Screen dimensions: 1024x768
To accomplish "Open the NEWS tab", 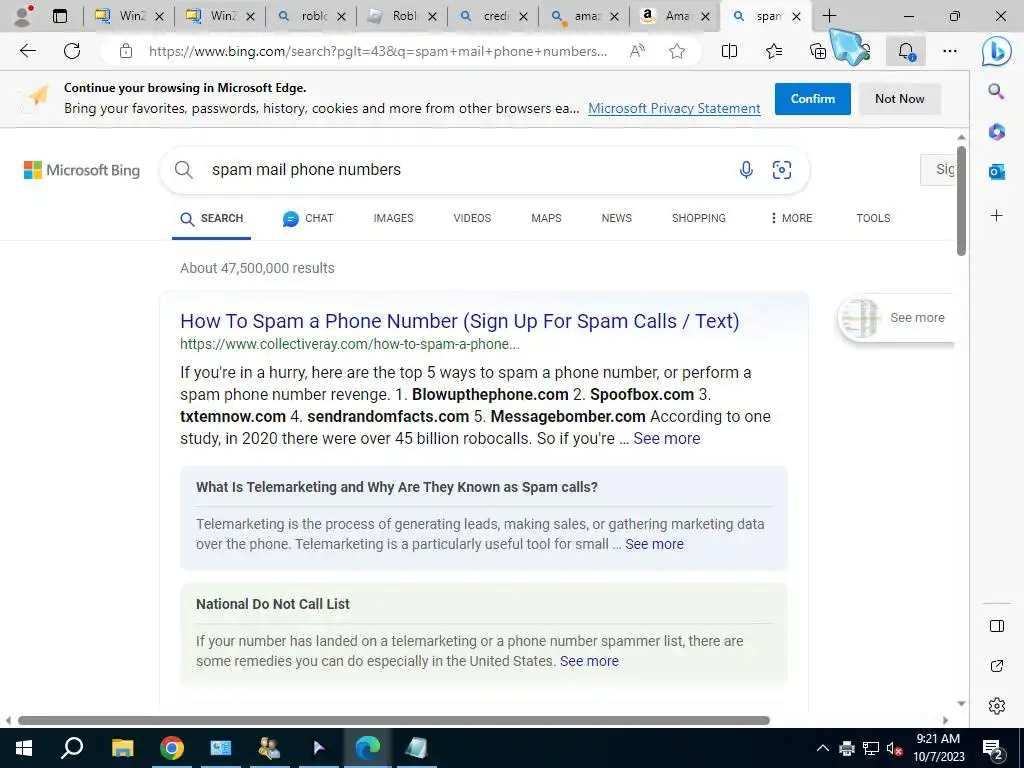I will click(616, 218).
